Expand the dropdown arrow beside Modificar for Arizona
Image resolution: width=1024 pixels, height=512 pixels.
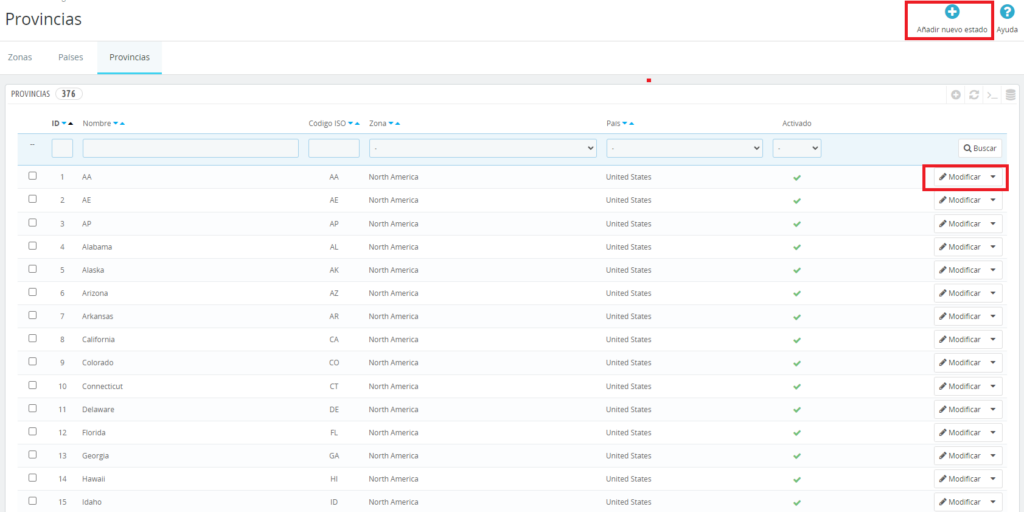tap(992, 294)
